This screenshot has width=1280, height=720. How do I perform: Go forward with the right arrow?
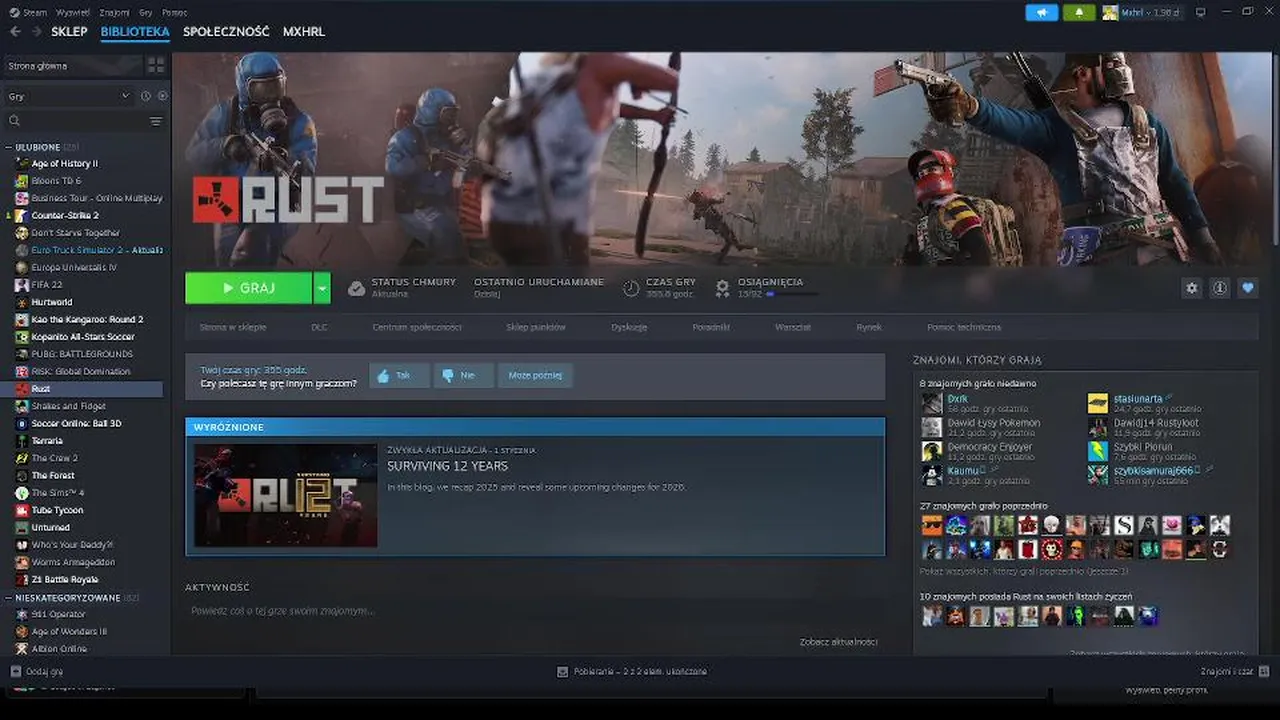pyautogui.click(x=36, y=32)
